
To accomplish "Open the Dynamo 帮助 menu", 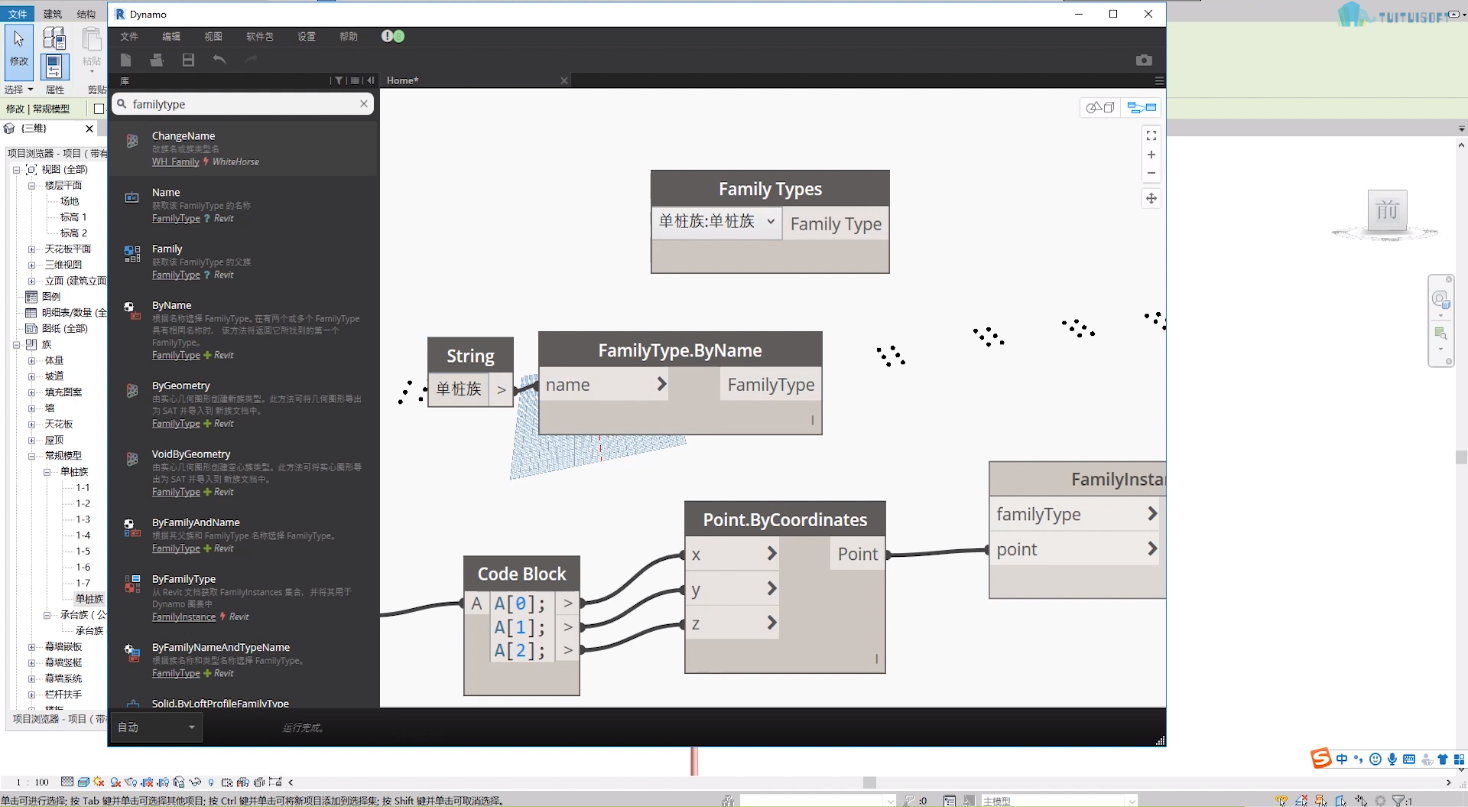I will tap(348, 37).
